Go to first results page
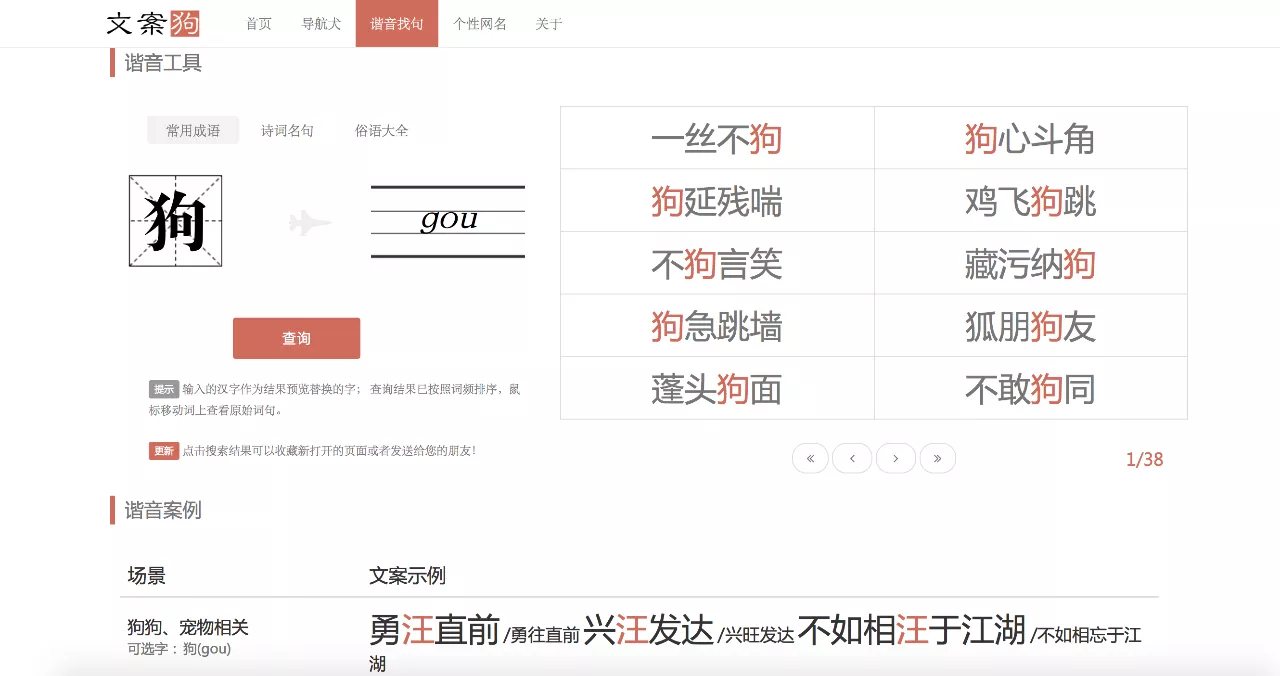Viewport: 1280px width, 676px height. 810,458
